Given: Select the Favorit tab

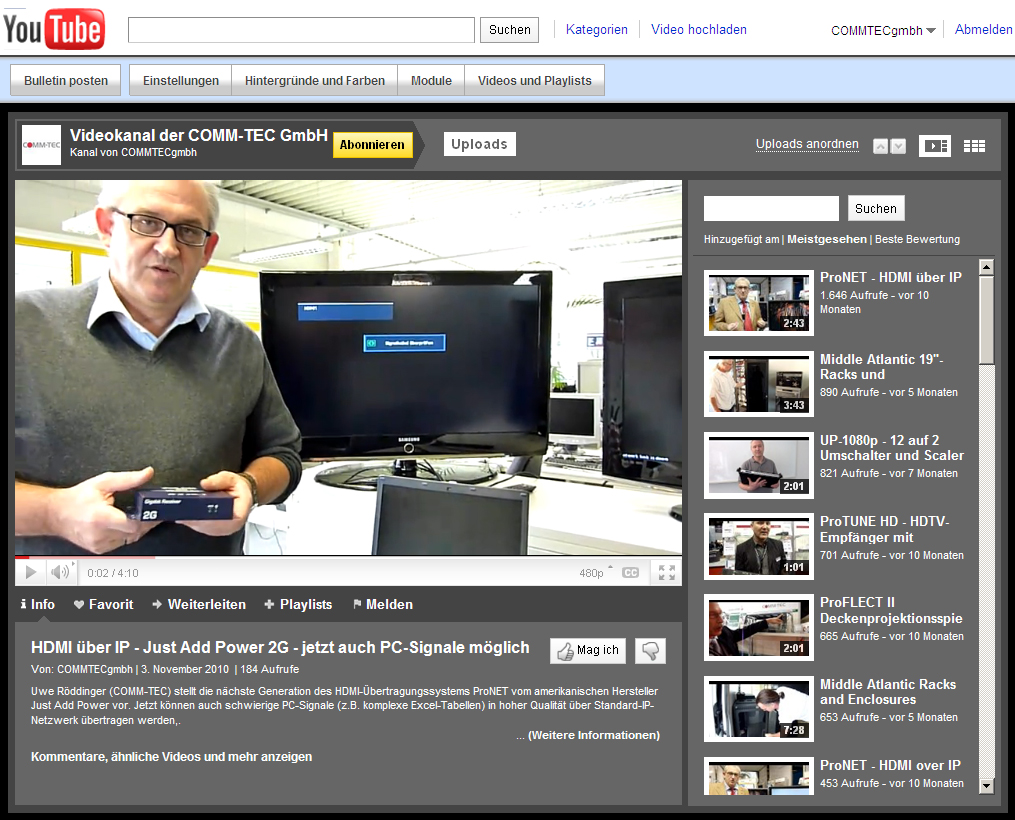Looking at the screenshot, I should 104,604.
